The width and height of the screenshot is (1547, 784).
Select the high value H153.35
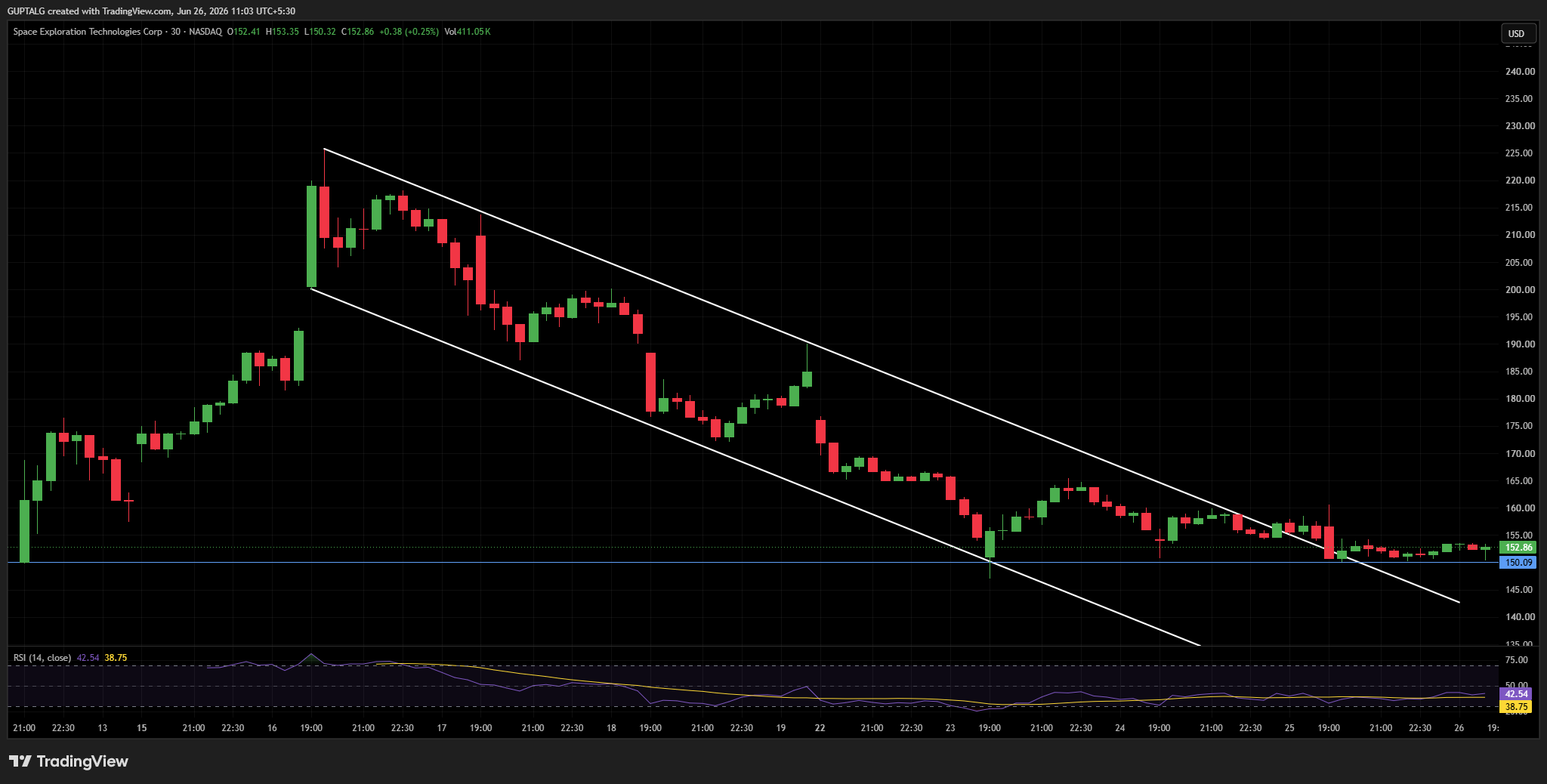point(282,32)
